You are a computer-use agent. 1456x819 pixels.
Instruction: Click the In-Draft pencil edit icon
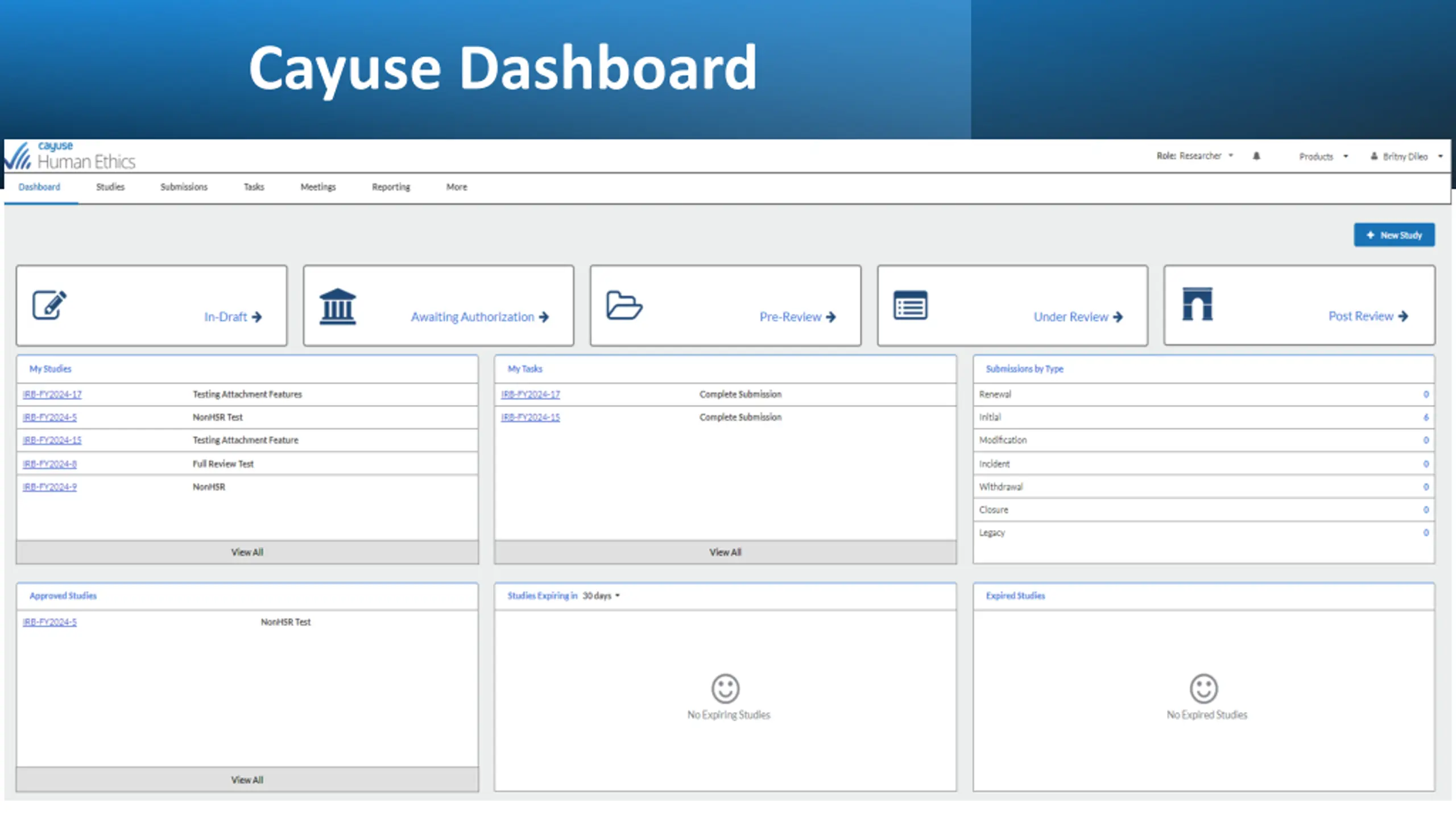point(49,305)
